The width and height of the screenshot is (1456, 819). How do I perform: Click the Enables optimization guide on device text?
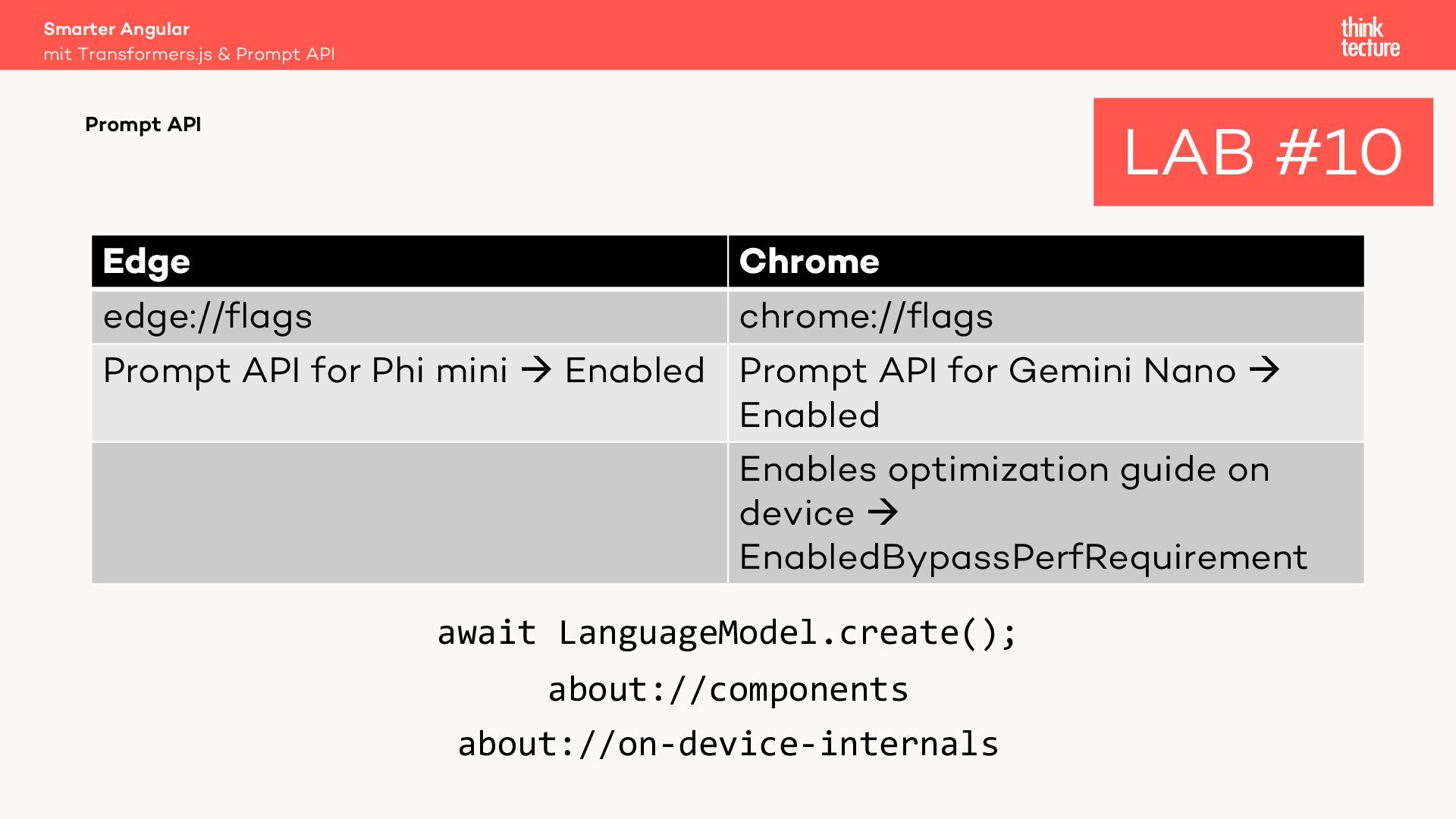click(x=1003, y=469)
